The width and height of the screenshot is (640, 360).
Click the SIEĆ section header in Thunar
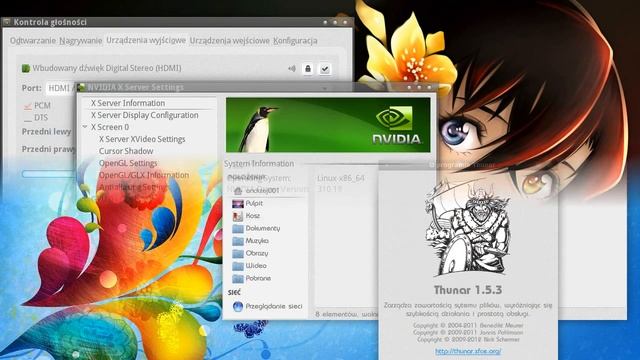click(x=234, y=293)
